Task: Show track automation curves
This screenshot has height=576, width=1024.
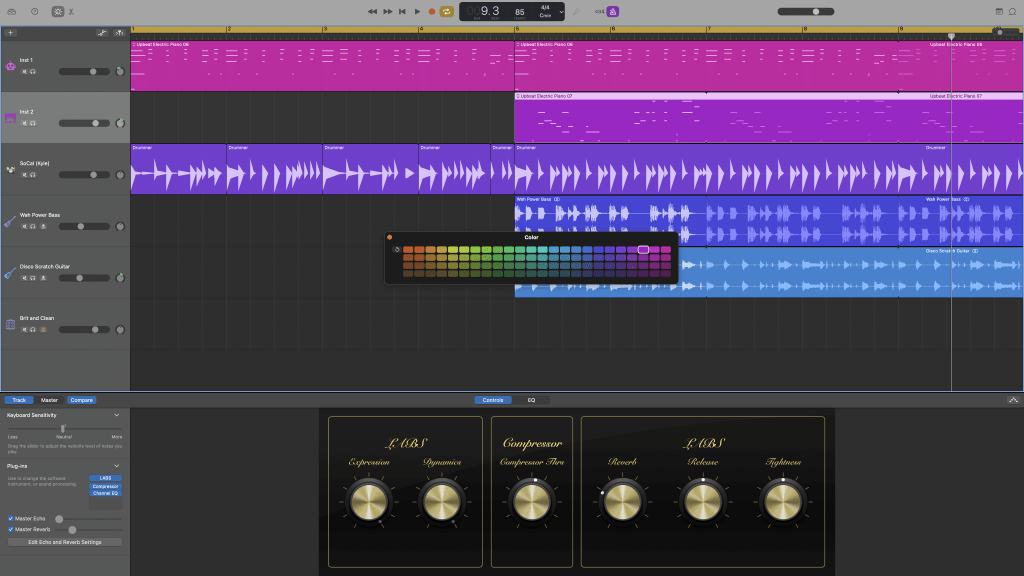Action: point(103,32)
